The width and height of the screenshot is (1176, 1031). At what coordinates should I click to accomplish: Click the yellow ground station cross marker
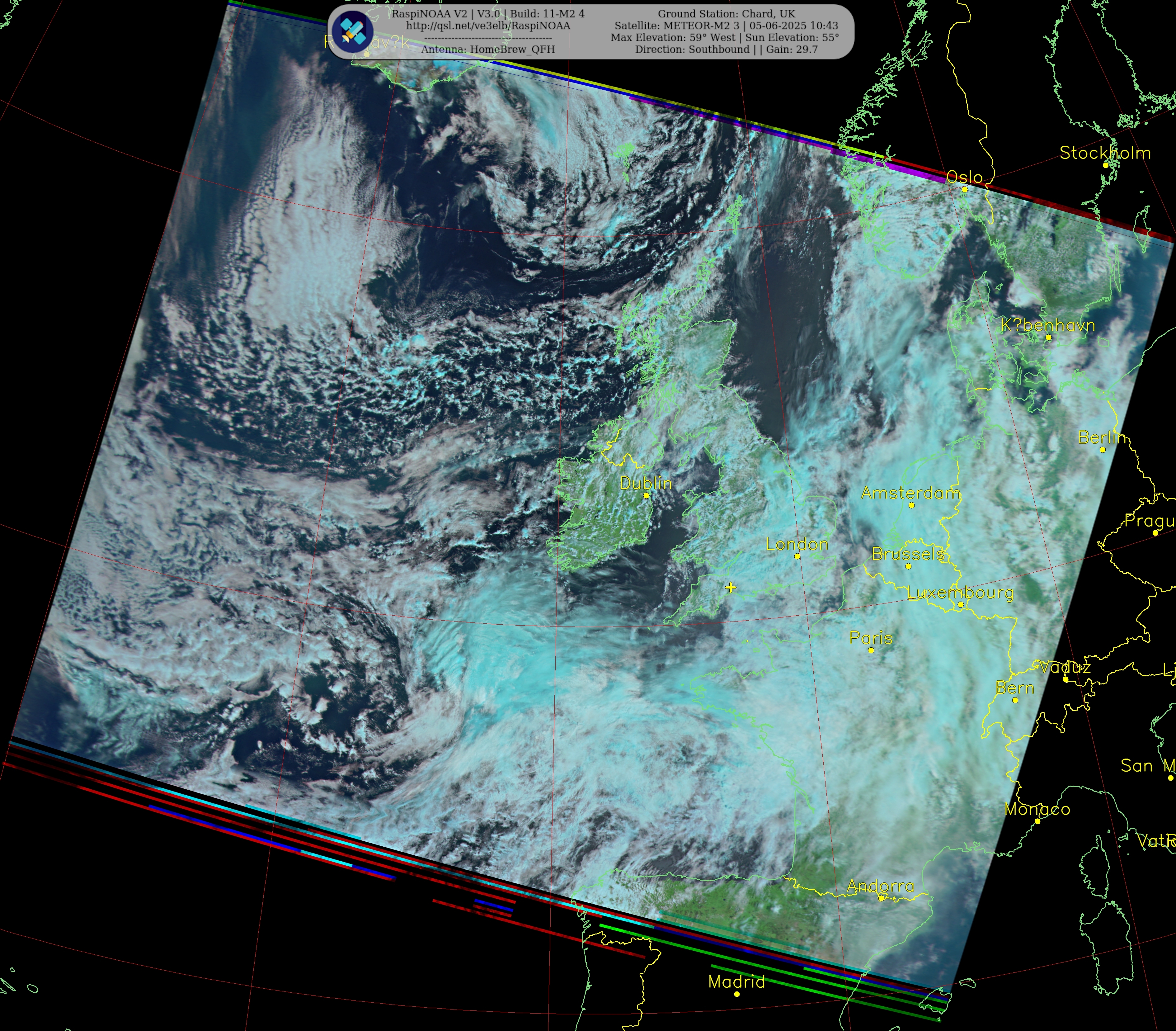click(730, 587)
